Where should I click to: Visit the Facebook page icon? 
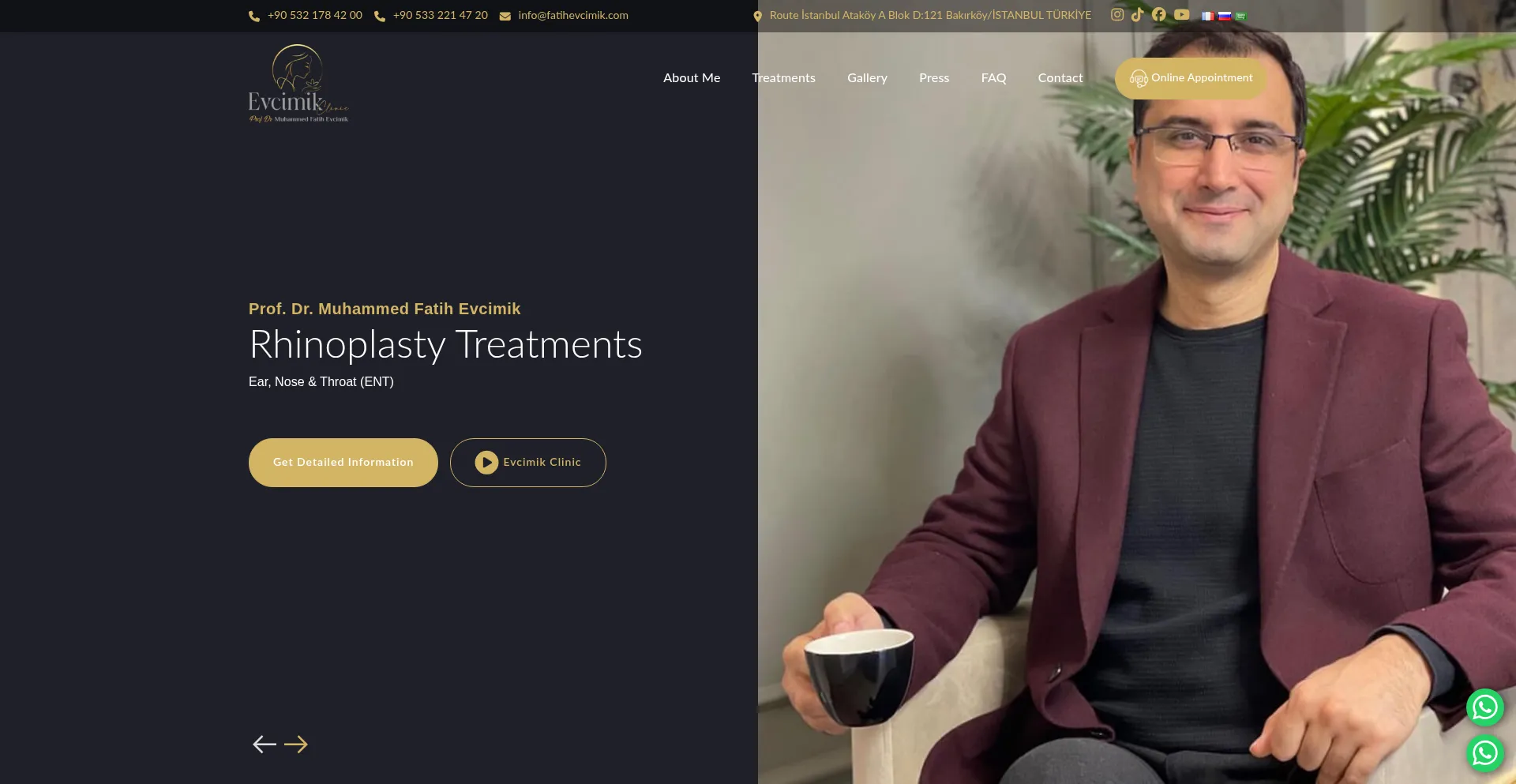tap(1159, 15)
